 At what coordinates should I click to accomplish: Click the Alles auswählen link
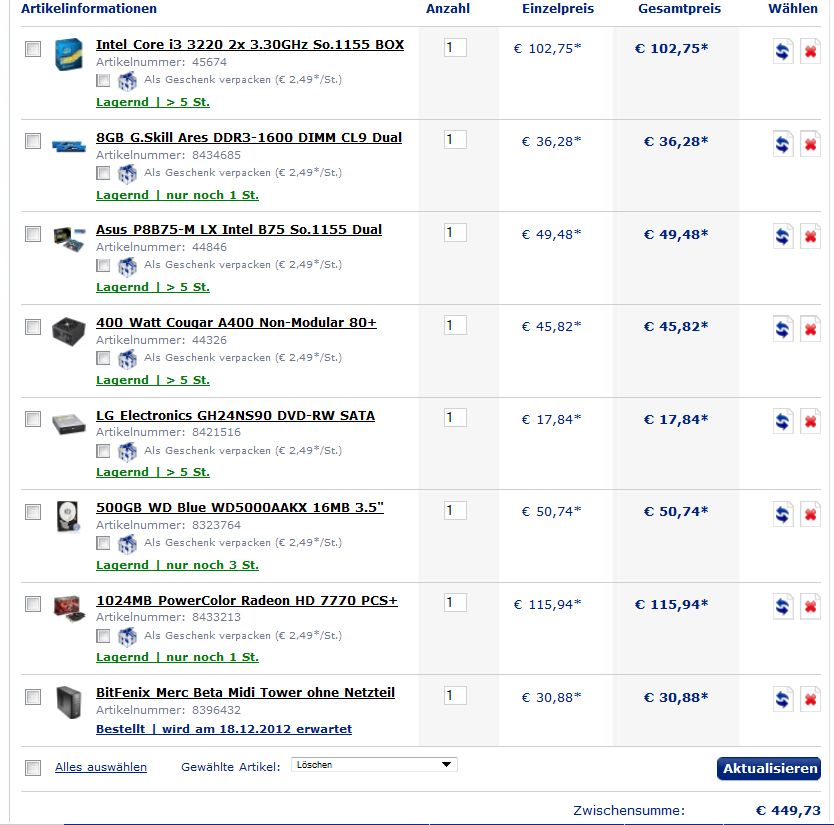(x=101, y=767)
